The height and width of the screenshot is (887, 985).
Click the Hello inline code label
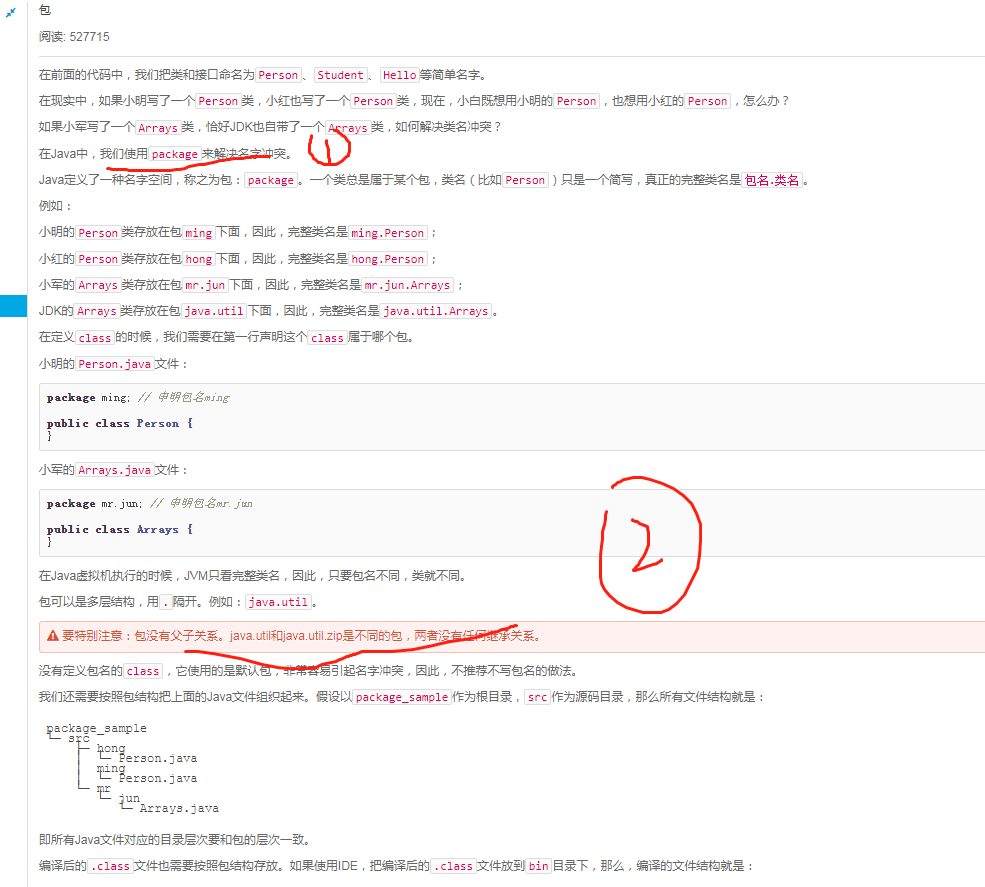pos(400,75)
